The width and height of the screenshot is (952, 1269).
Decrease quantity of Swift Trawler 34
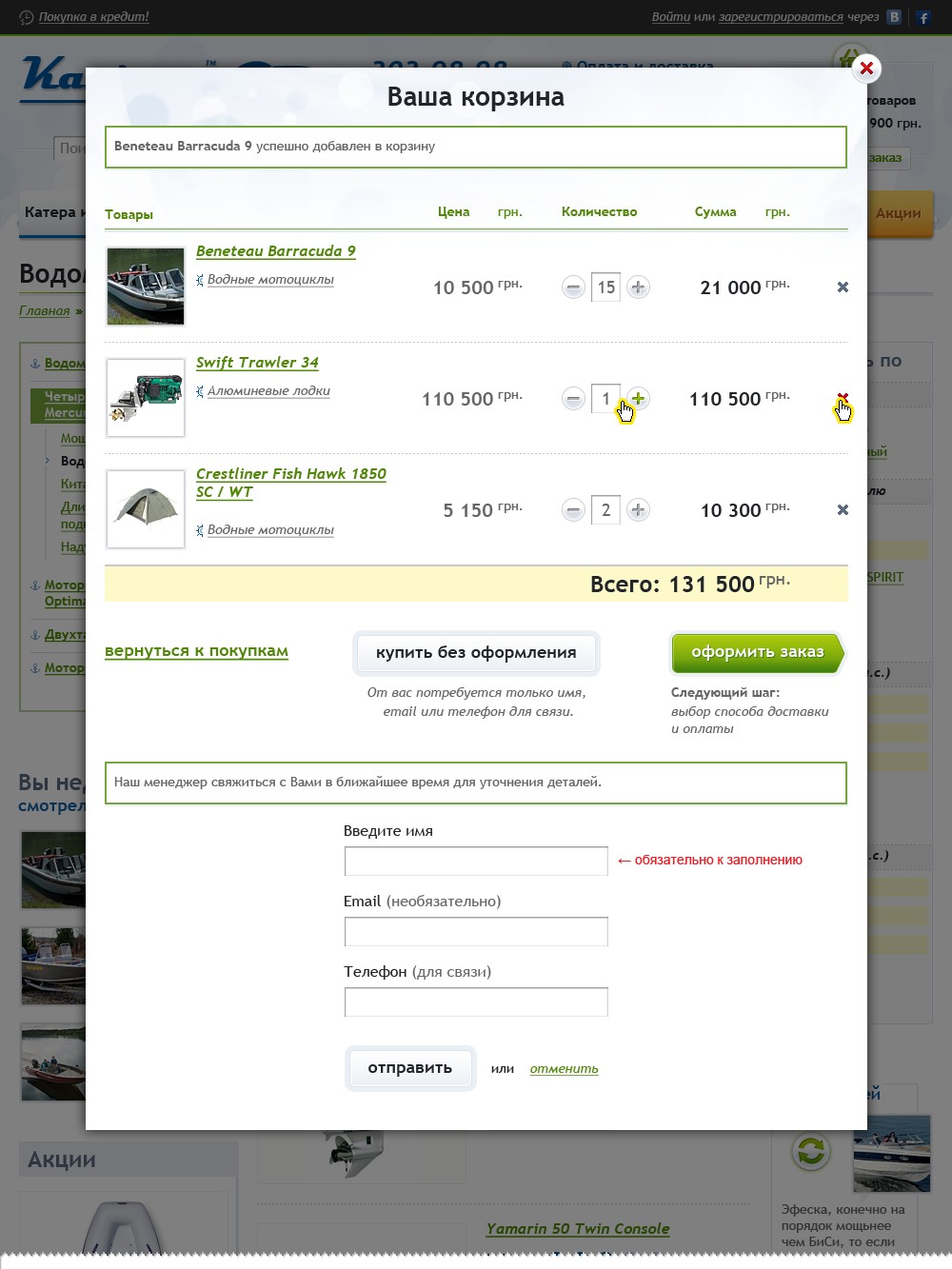pos(573,398)
